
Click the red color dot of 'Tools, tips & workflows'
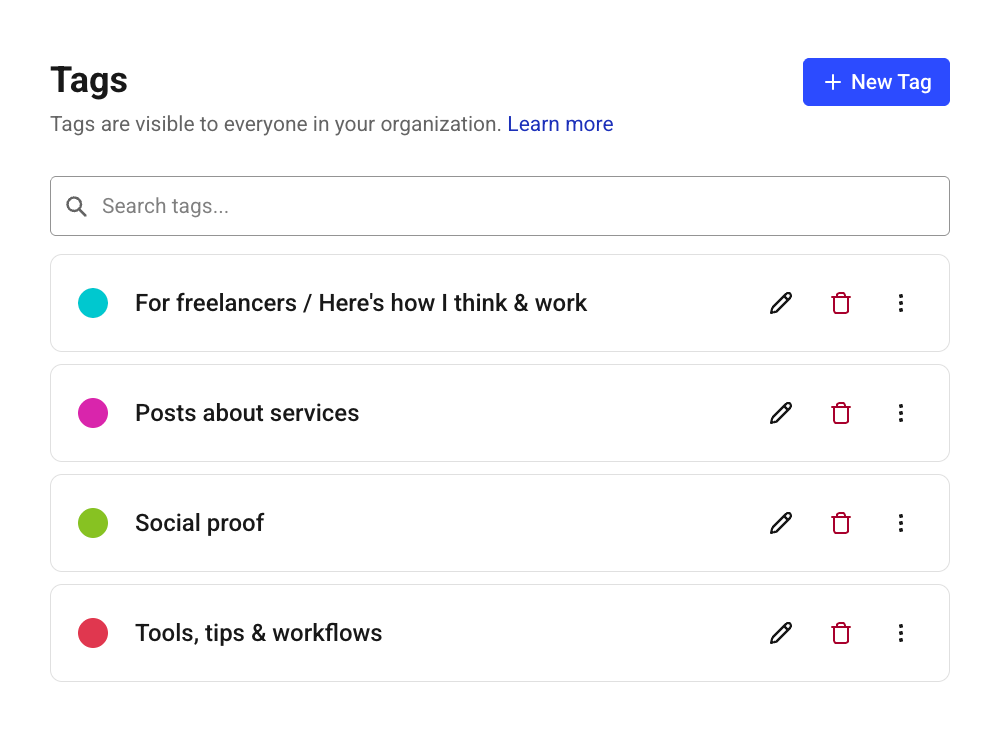tap(93, 633)
